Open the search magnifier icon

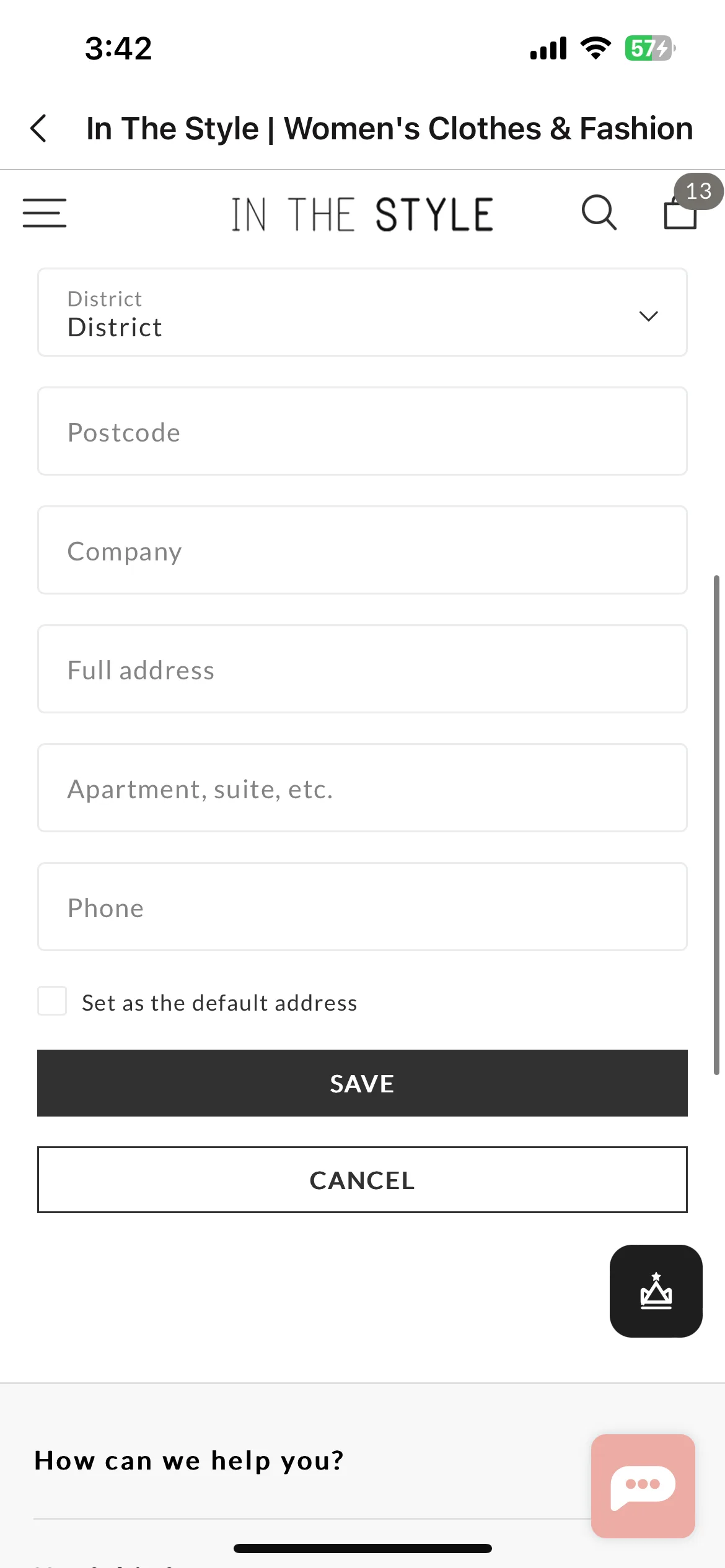coord(599,212)
